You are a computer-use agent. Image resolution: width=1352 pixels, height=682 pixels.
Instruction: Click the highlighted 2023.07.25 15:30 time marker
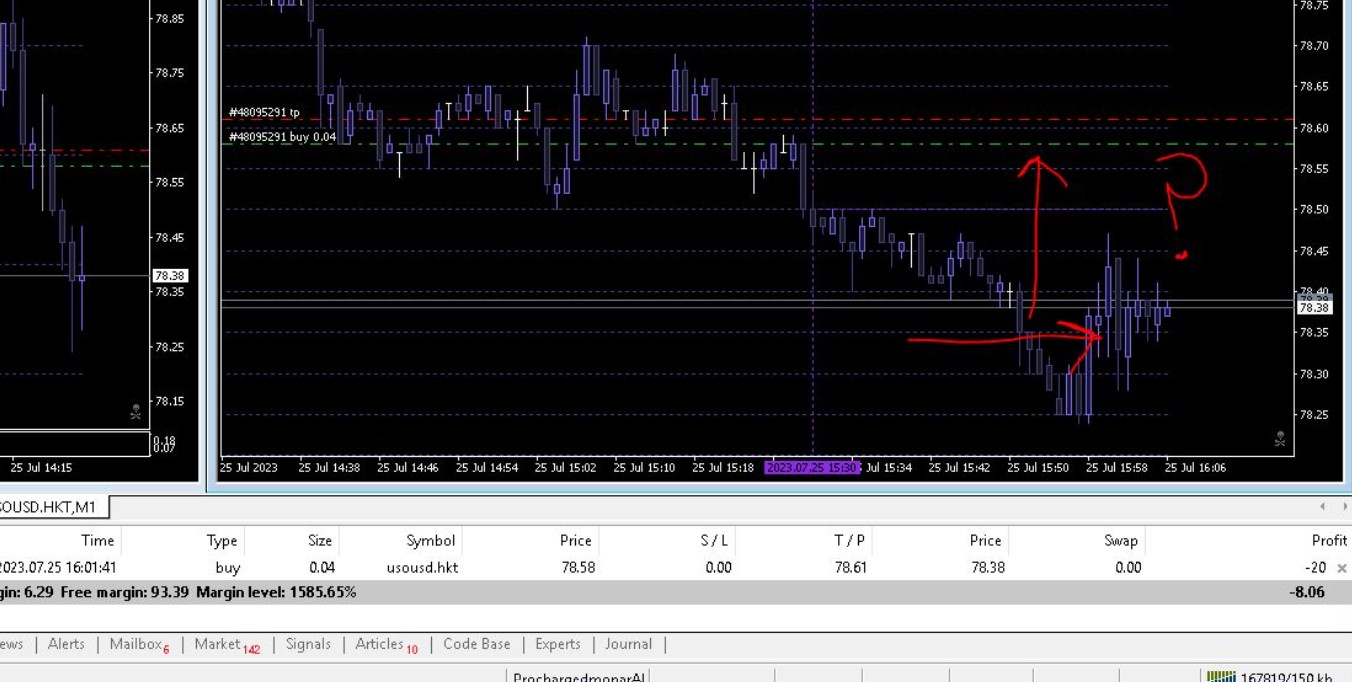[812, 467]
